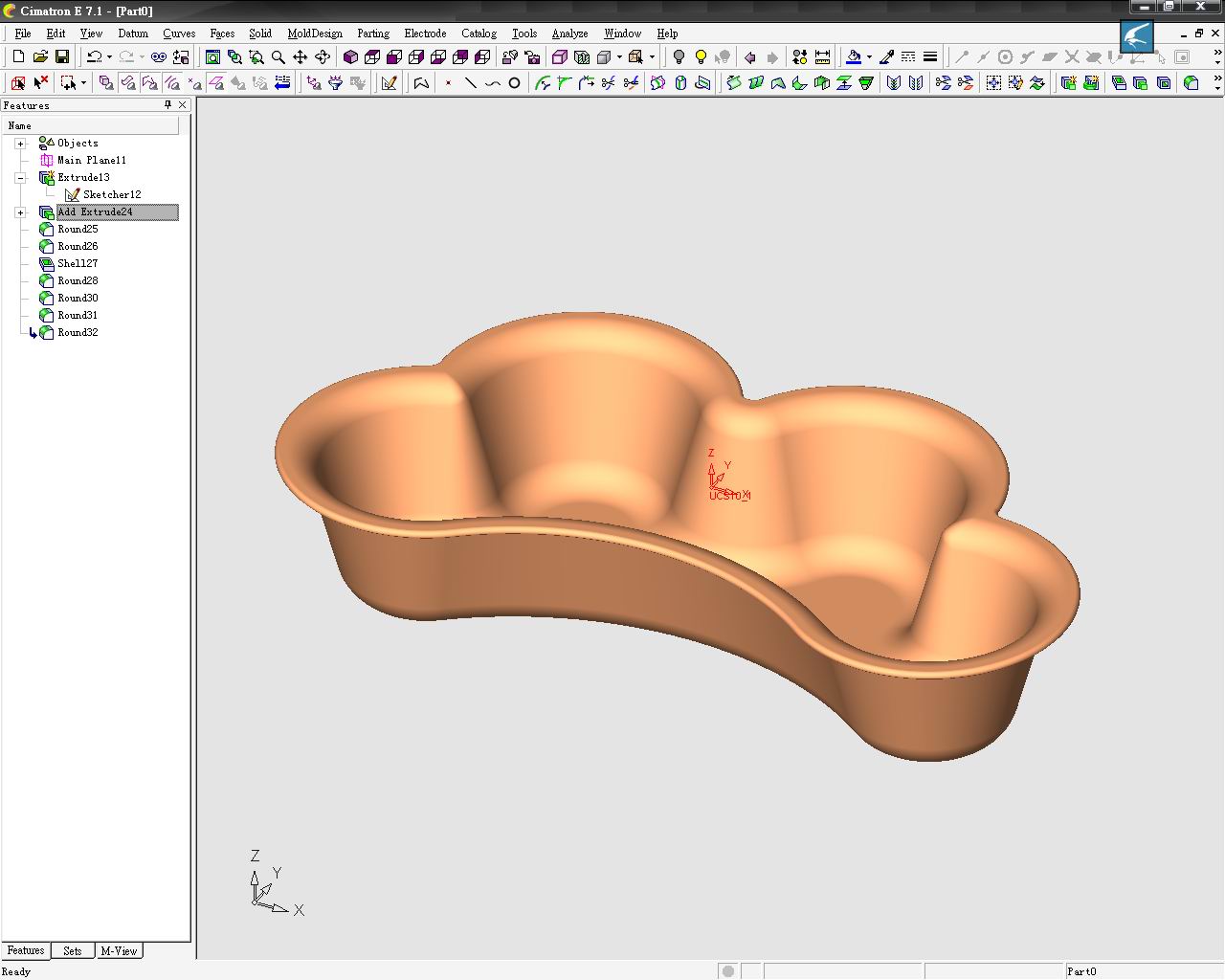Select Round32 feature
1225x980 pixels.
pyautogui.click(x=78, y=333)
